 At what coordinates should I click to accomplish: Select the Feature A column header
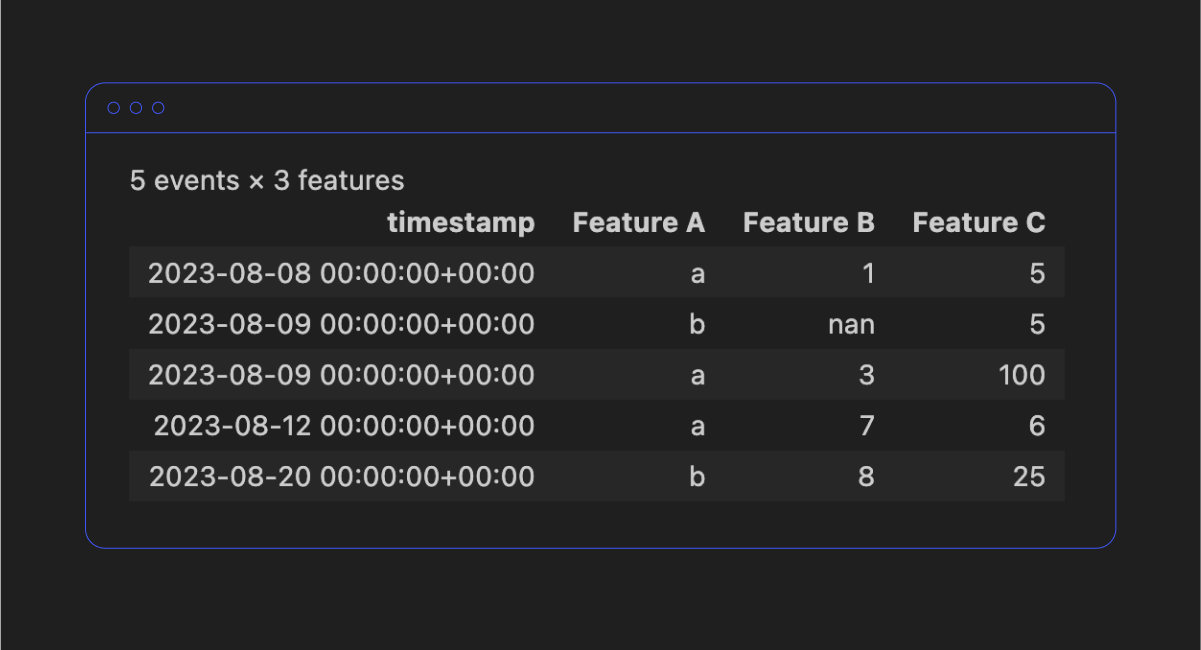[638, 222]
